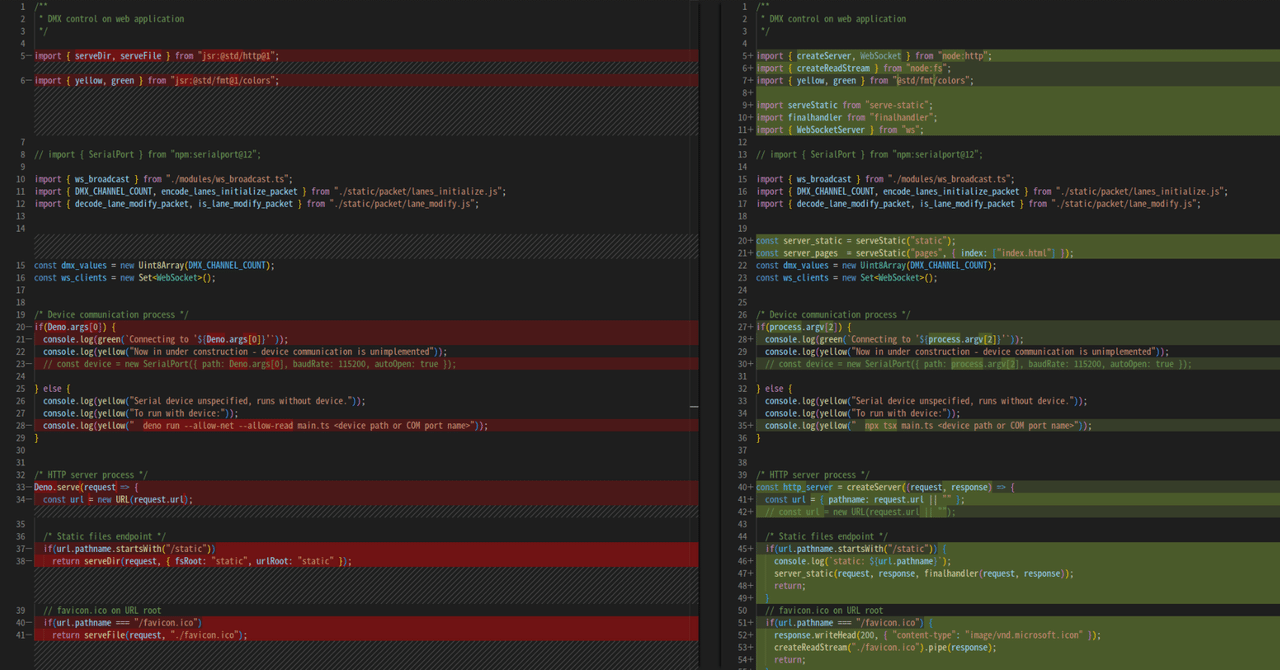
Task: Click line number 52 in the right pane
Action: point(742,634)
